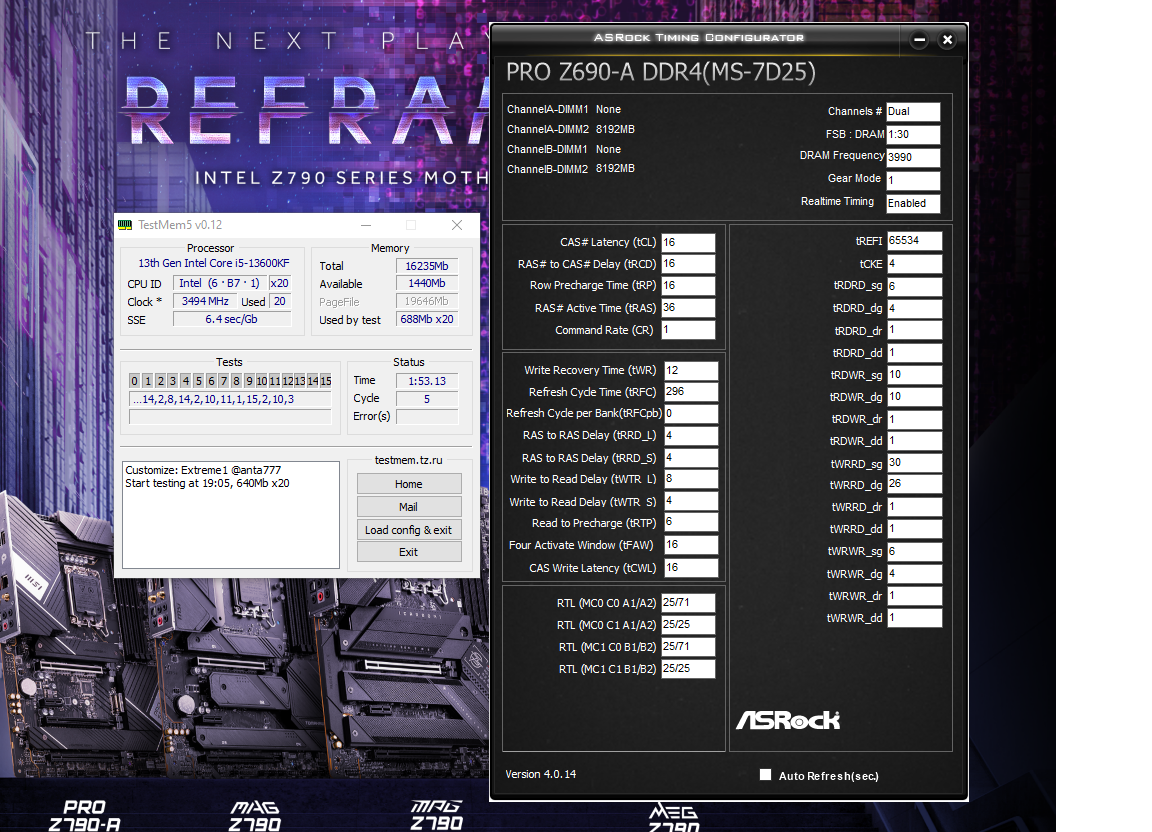Select the tREFI field showing 65534
The height and width of the screenshot is (832, 1152).
(x=914, y=241)
